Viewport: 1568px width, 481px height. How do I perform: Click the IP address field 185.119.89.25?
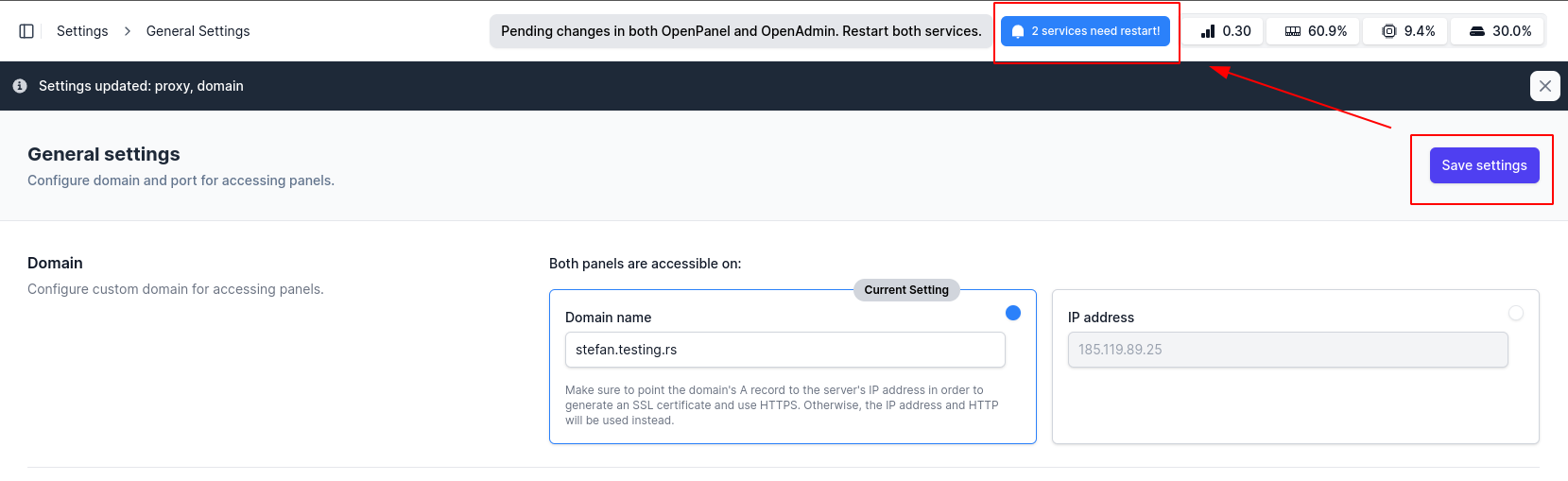coord(1287,350)
